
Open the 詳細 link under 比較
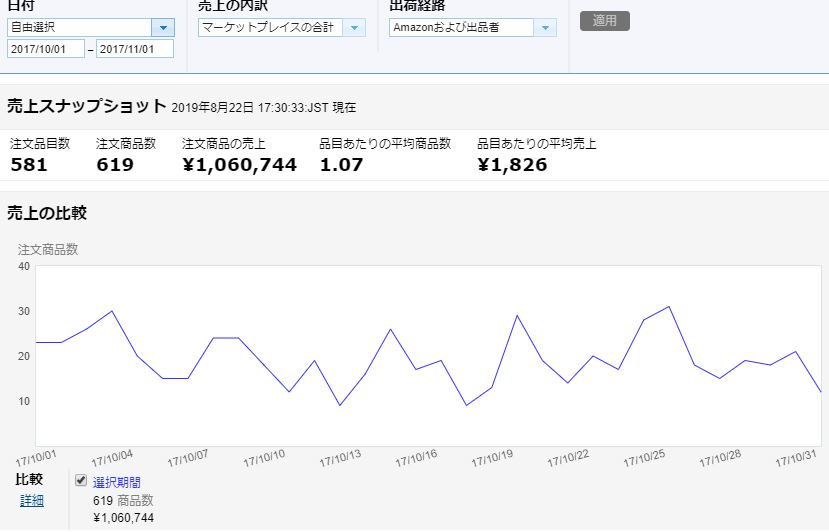32,500
